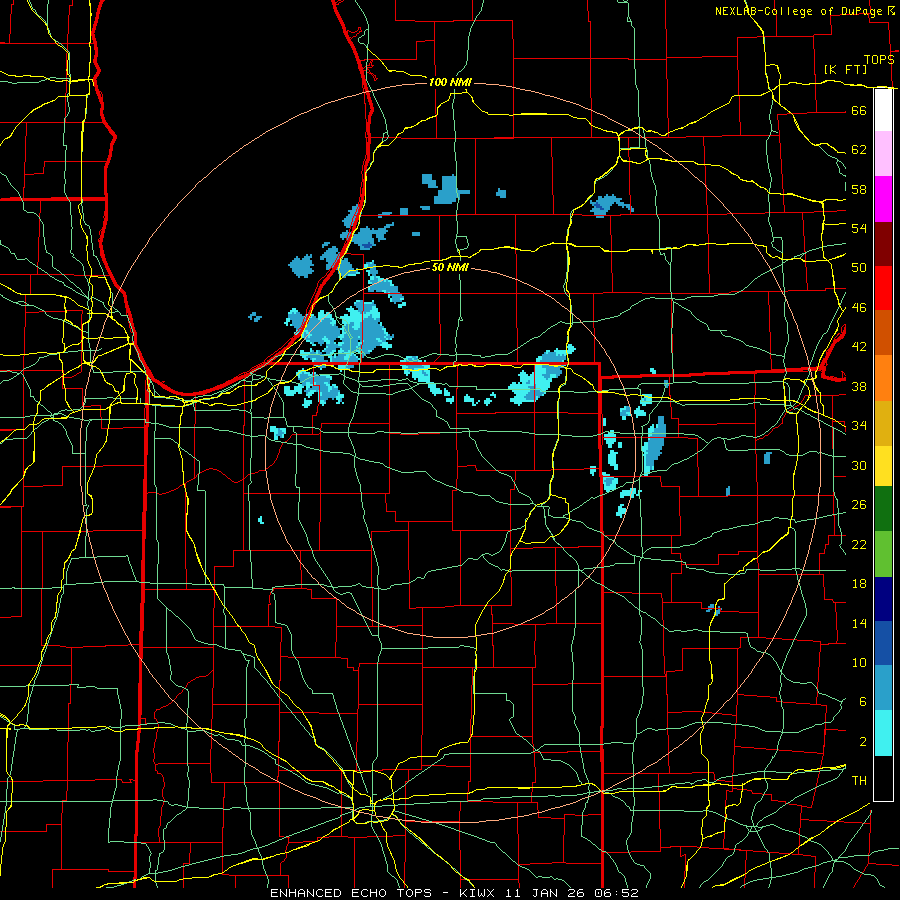Click 'ENHANCED ECHO TOPS' in the caption
Image resolution: width=900 pixels, height=900 pixels.
point(351,893)
